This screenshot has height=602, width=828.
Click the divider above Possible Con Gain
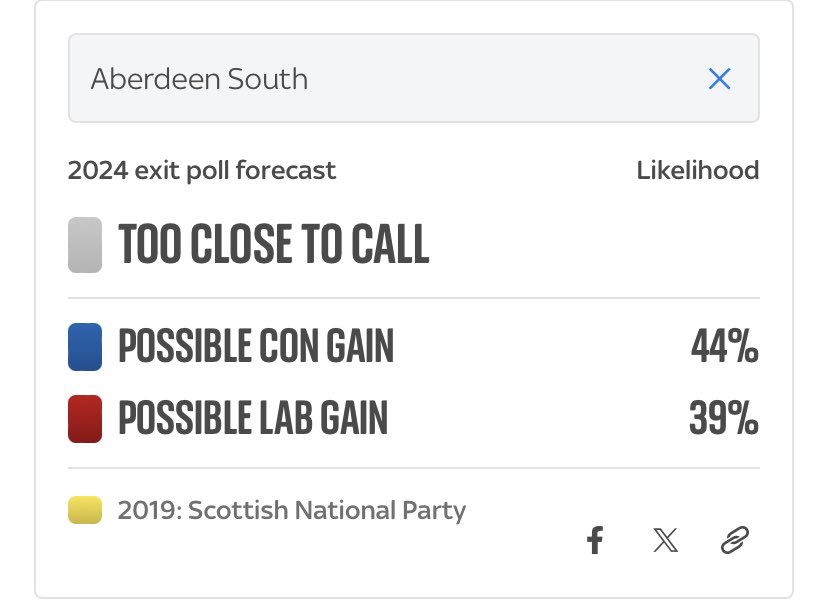click(x=414, y=298)
